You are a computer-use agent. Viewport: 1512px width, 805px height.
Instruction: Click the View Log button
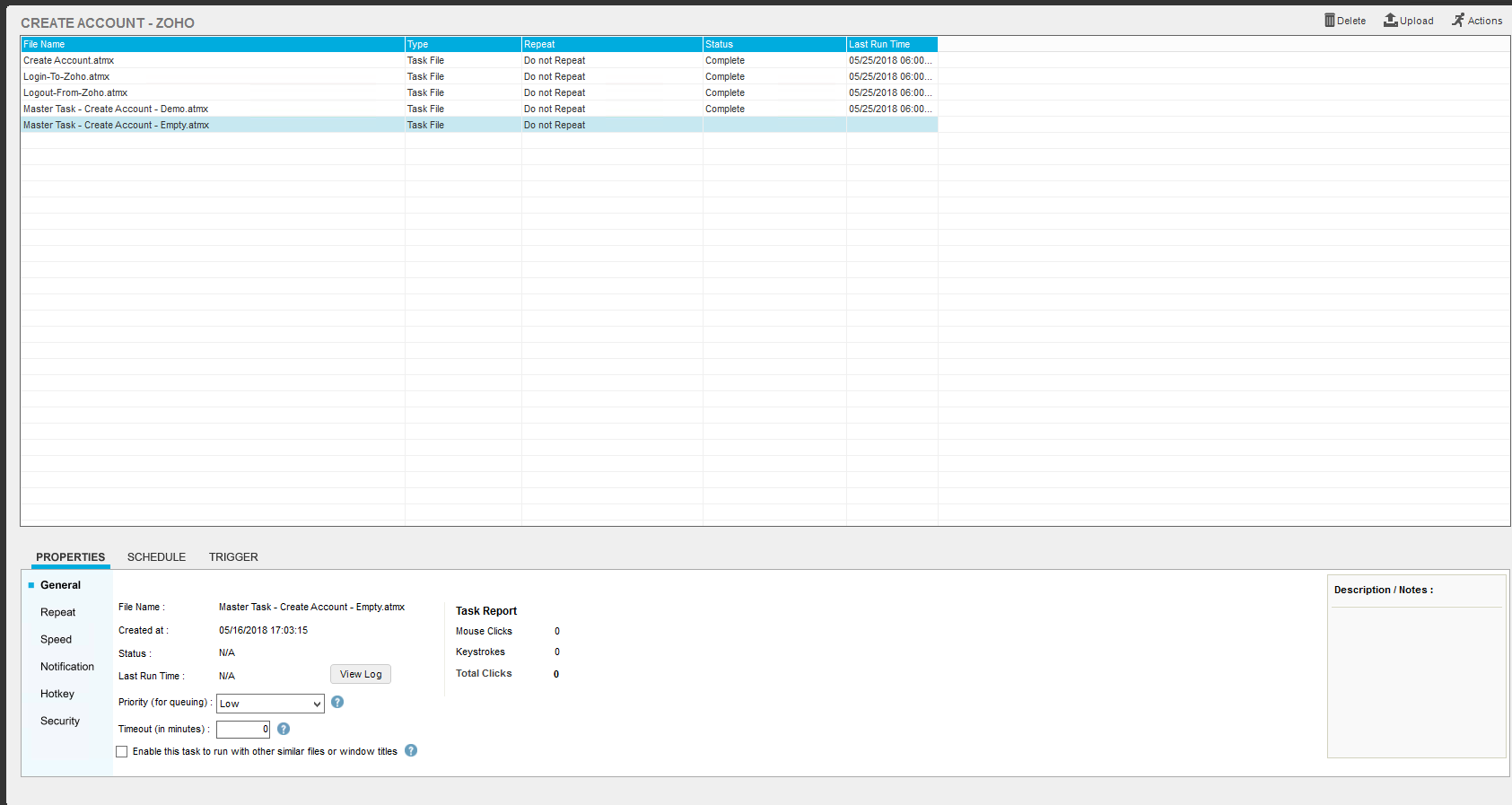click(x=361, y=674)
